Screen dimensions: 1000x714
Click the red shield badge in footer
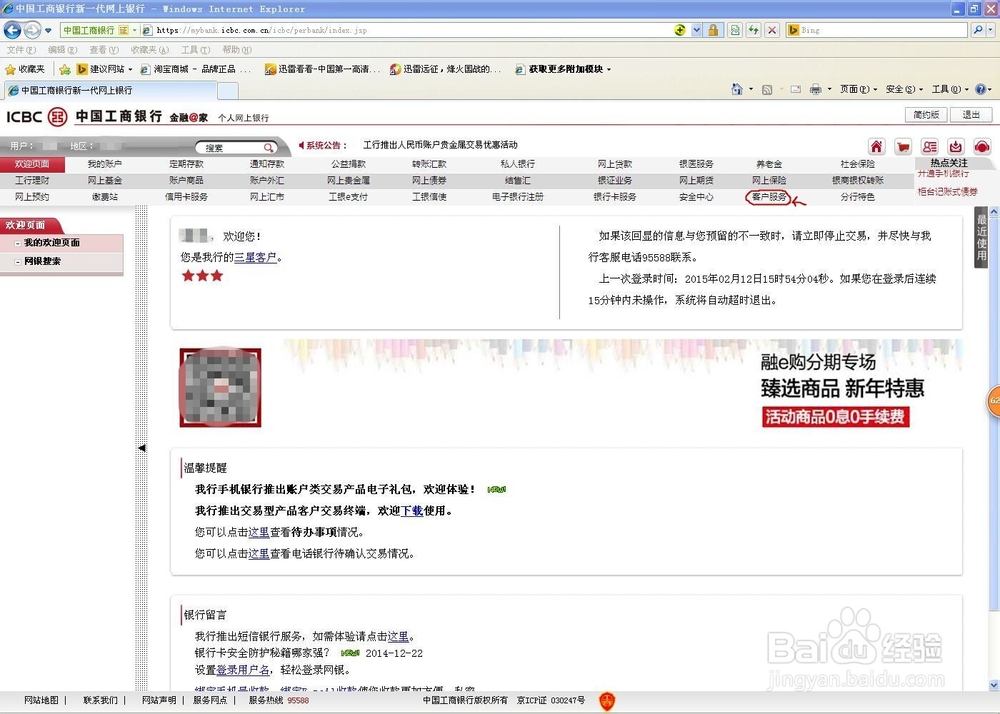[608, 701]
